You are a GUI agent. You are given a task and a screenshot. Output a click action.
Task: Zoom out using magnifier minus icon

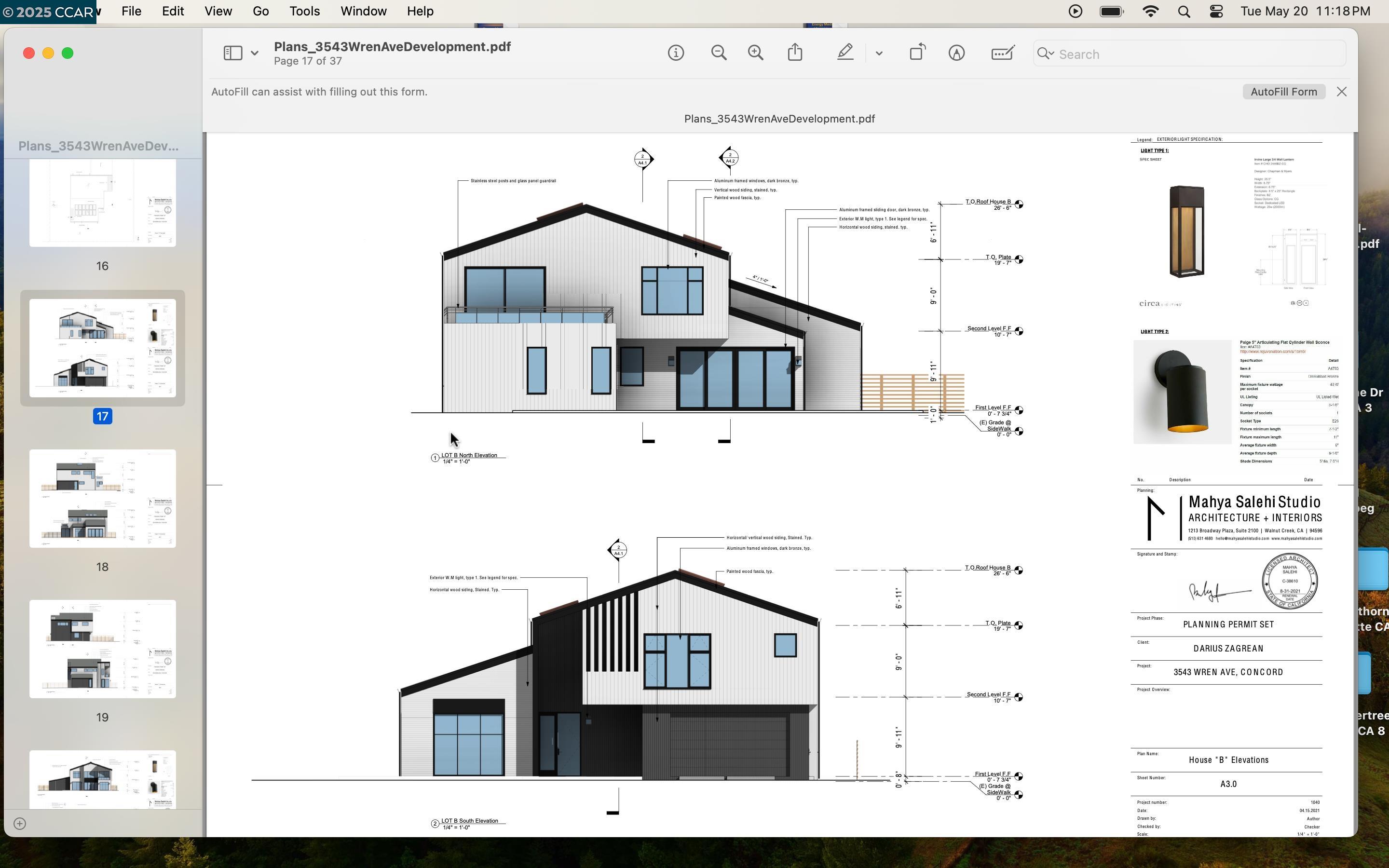point(718,54)
